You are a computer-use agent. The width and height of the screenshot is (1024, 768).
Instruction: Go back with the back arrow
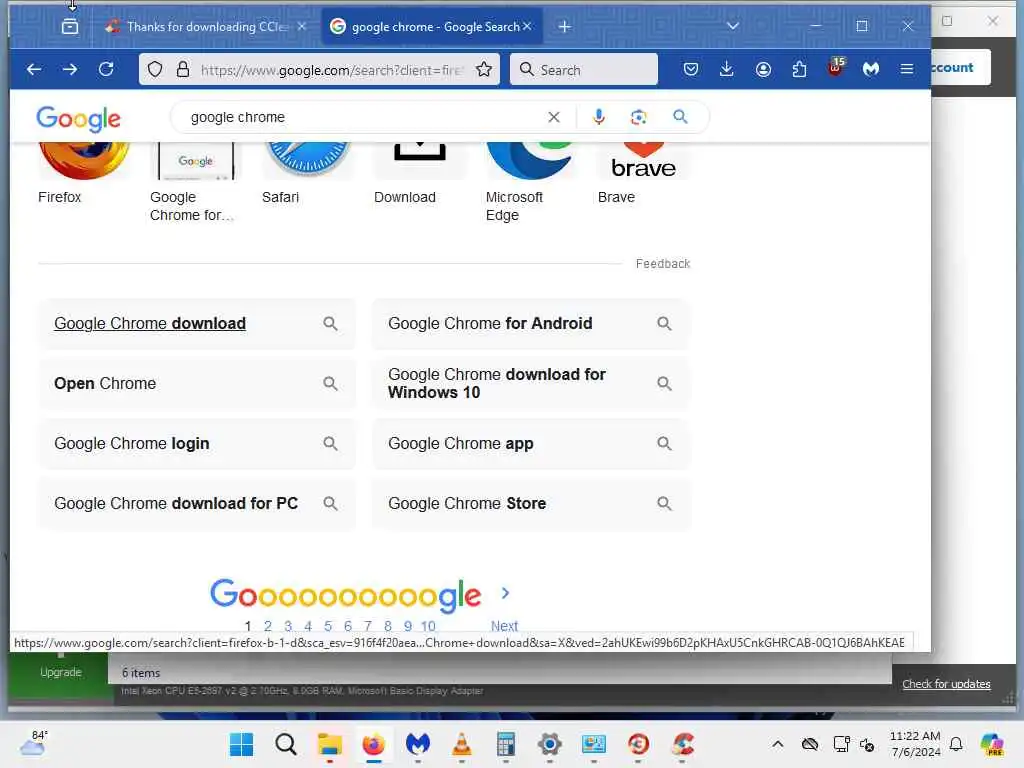point(34,69)
